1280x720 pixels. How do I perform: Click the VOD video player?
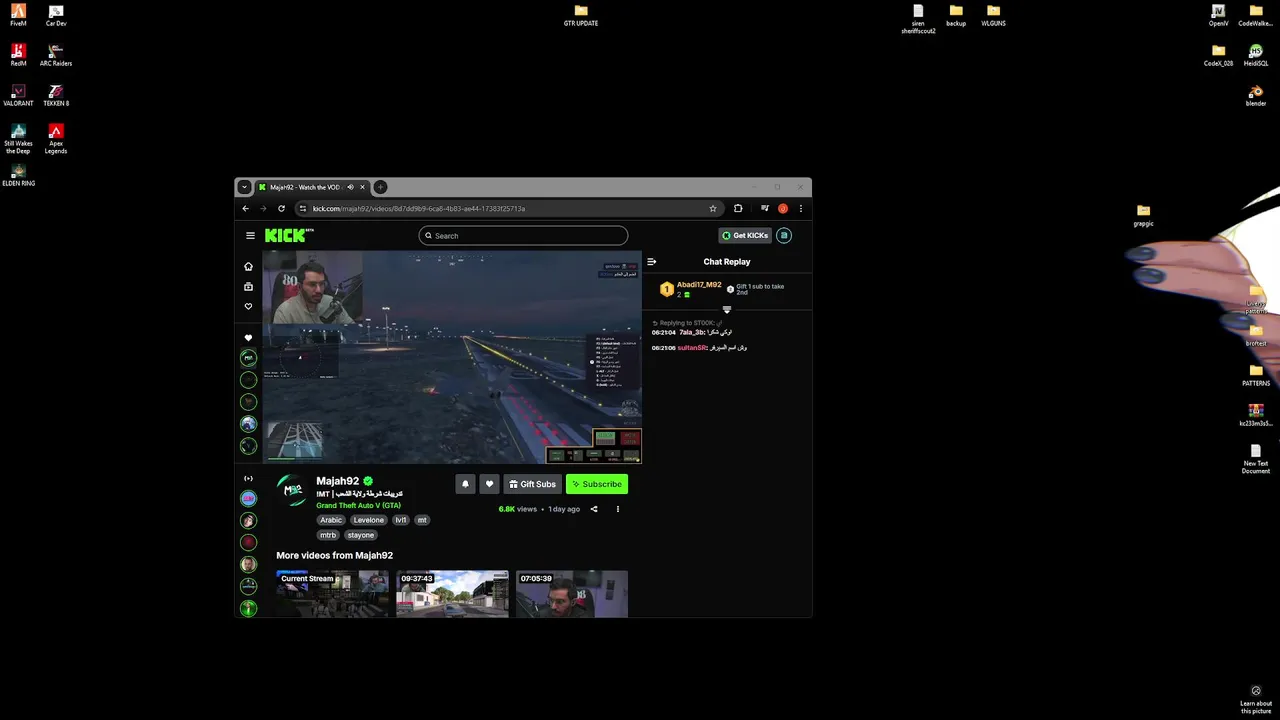452,357
